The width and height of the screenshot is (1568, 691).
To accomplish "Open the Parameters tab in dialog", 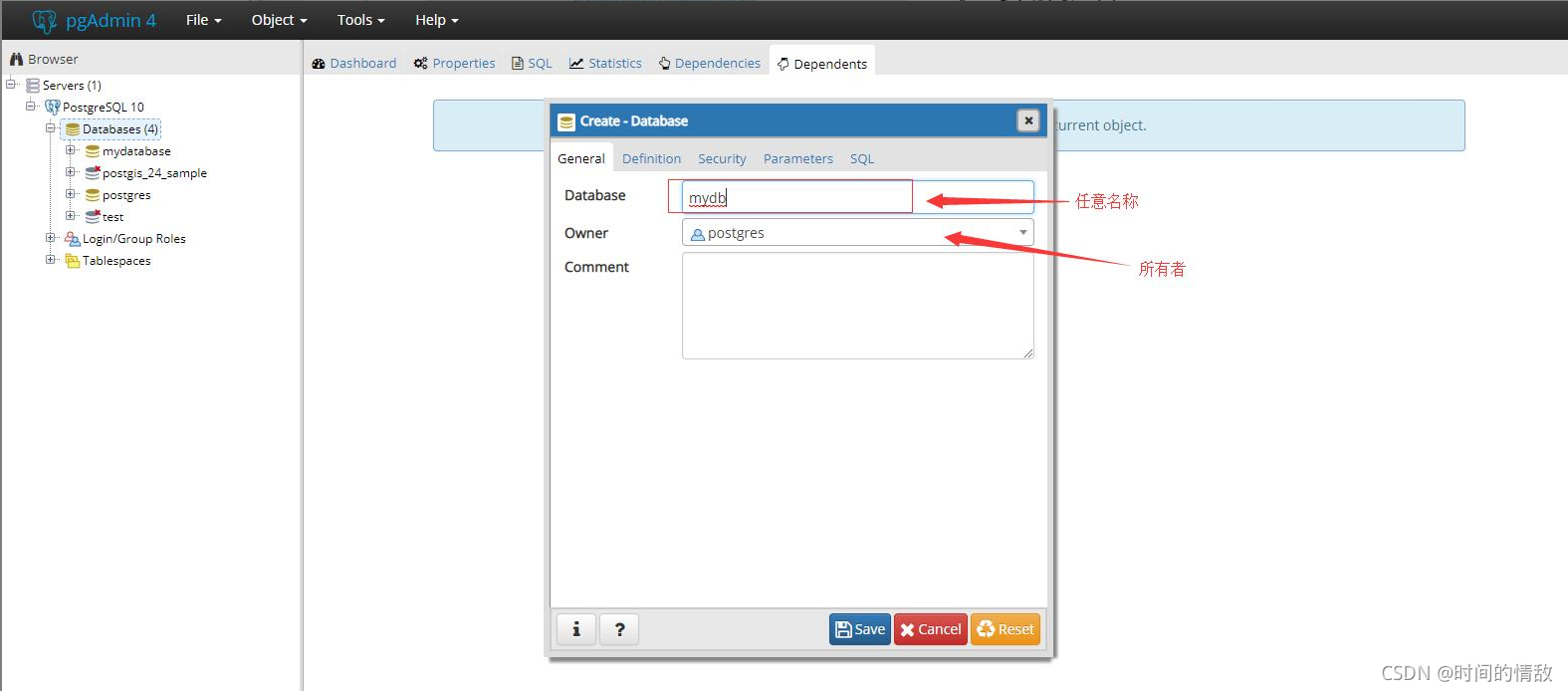I will coord(798,158).
